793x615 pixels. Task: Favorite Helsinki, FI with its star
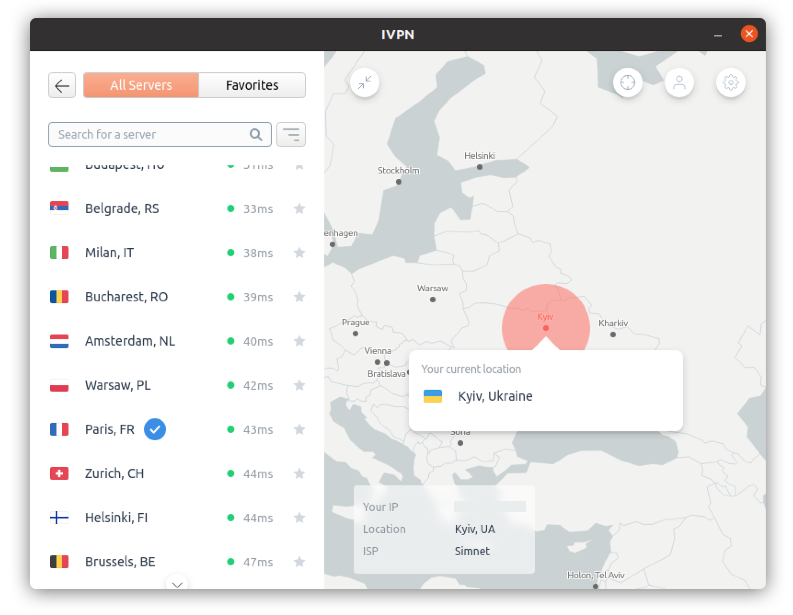[x=299, y=517]
